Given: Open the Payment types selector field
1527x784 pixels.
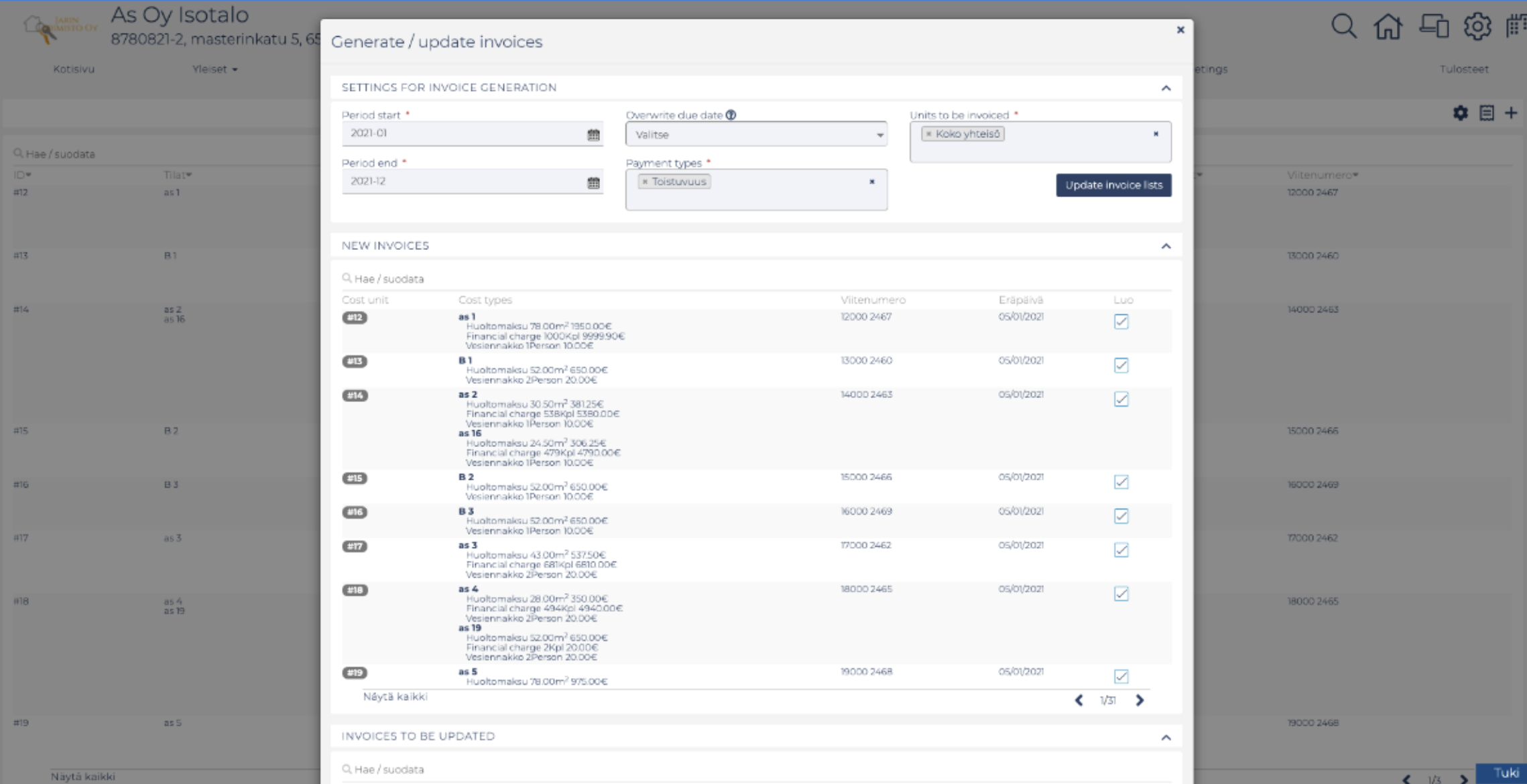Looking at the screenshot, I should tap(756, 190).
